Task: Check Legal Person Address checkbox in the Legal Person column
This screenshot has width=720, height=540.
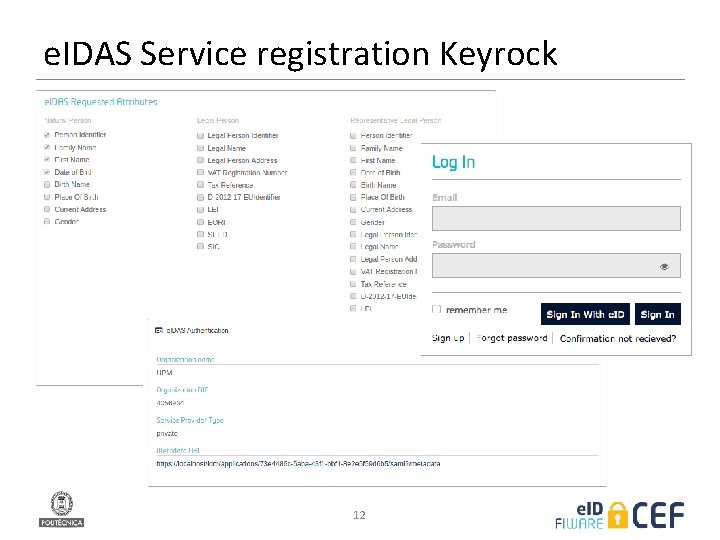Action: [x=200, y=160]
